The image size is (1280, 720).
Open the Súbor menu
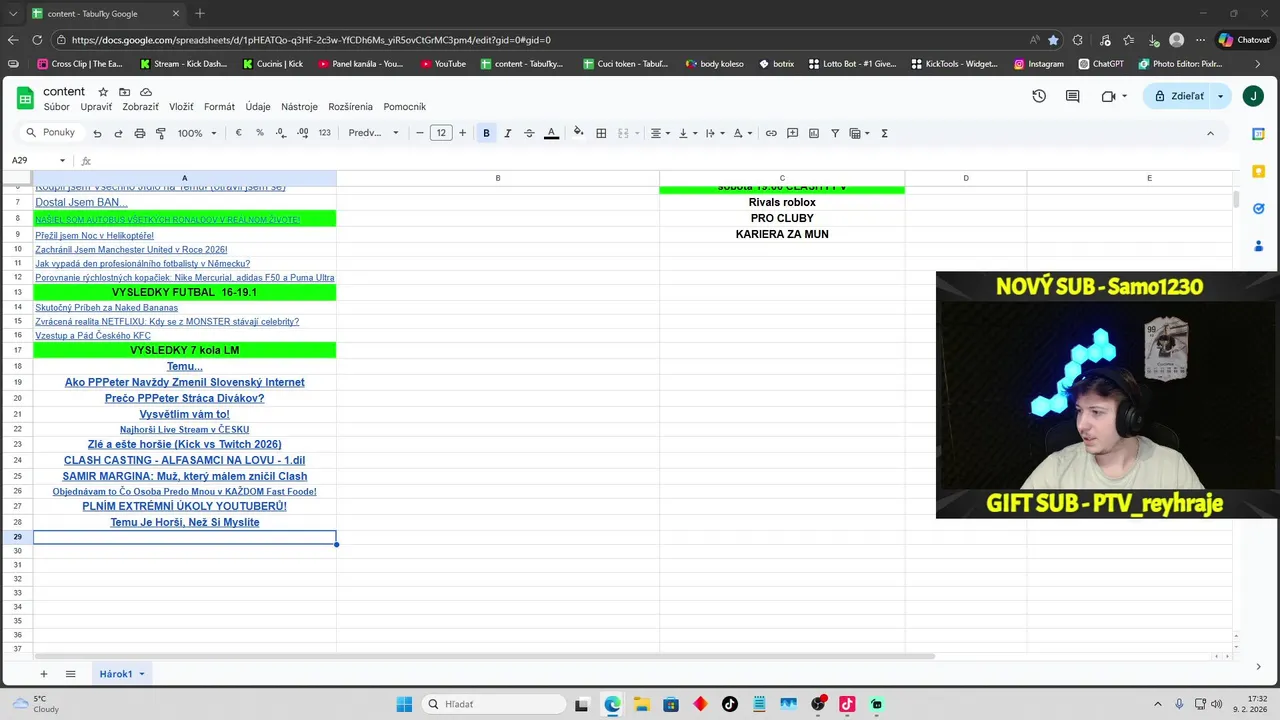click(x=56, y=107)
